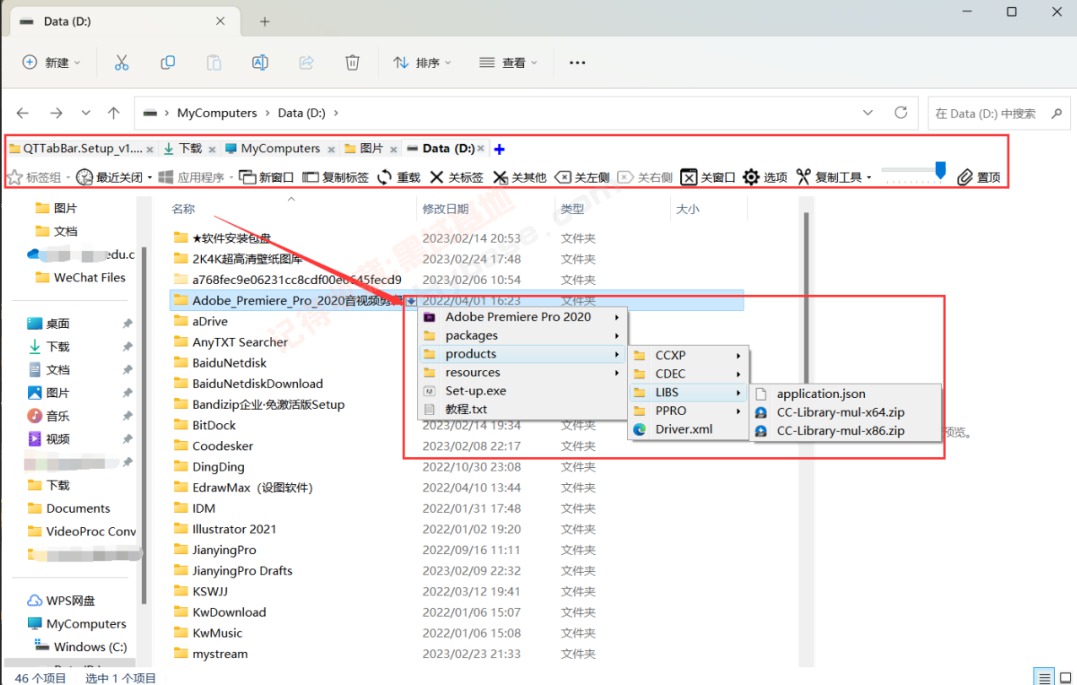
Task: Select resources in popup menu
Action: (523, 372)
